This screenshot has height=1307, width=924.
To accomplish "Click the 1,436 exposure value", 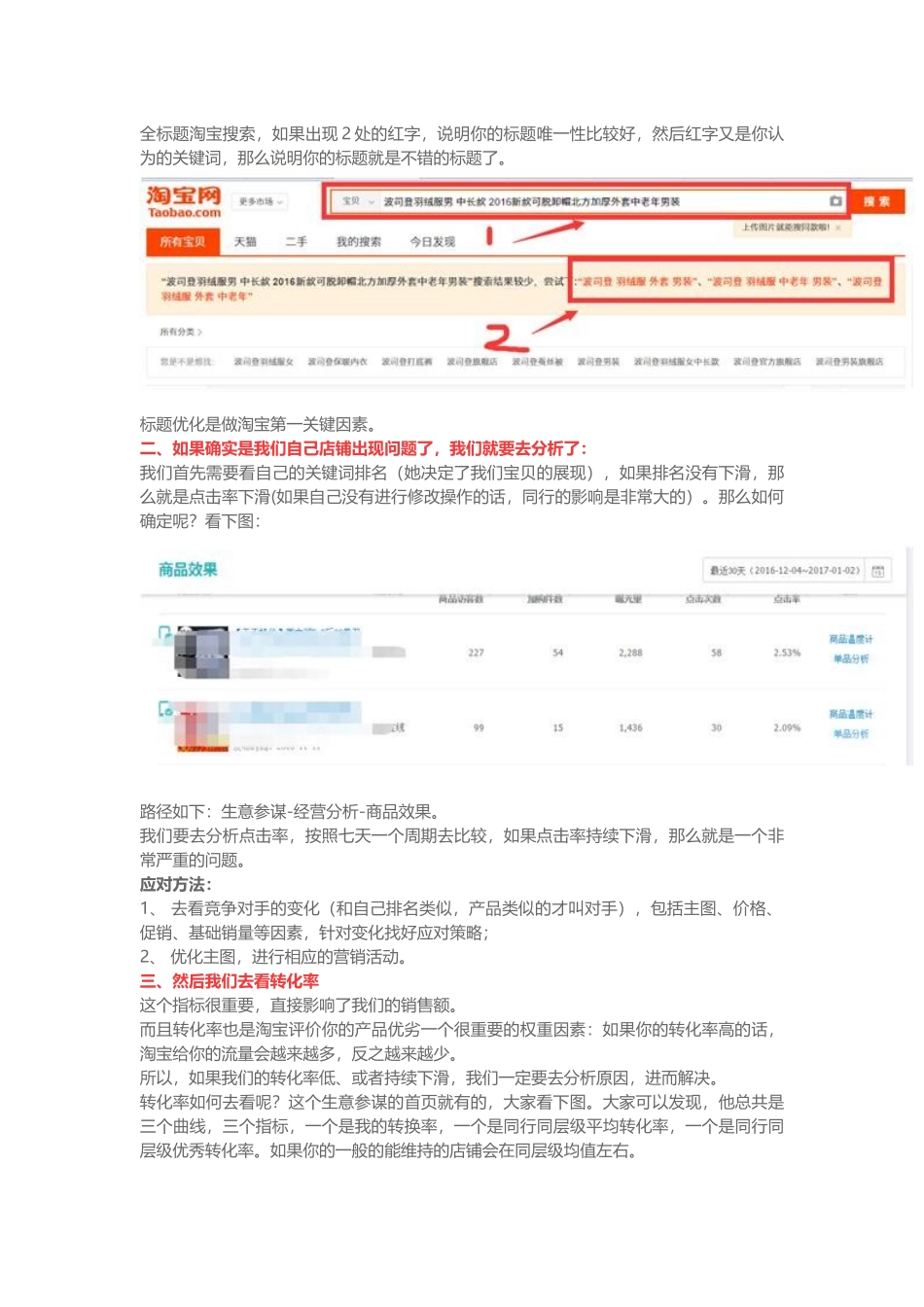I will tap(630, 727).
